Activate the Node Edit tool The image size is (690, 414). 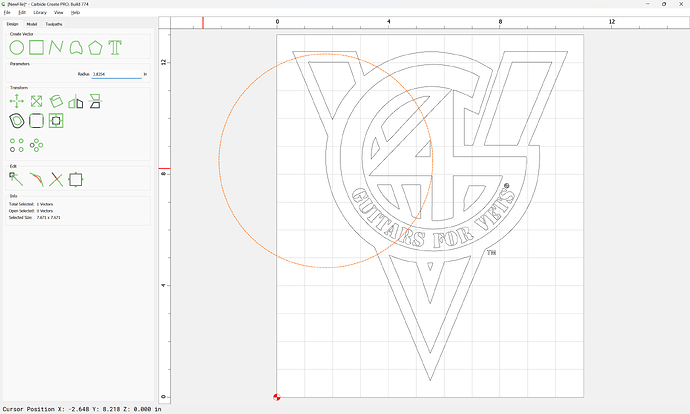pyautogui.click(x=16, y=179)
